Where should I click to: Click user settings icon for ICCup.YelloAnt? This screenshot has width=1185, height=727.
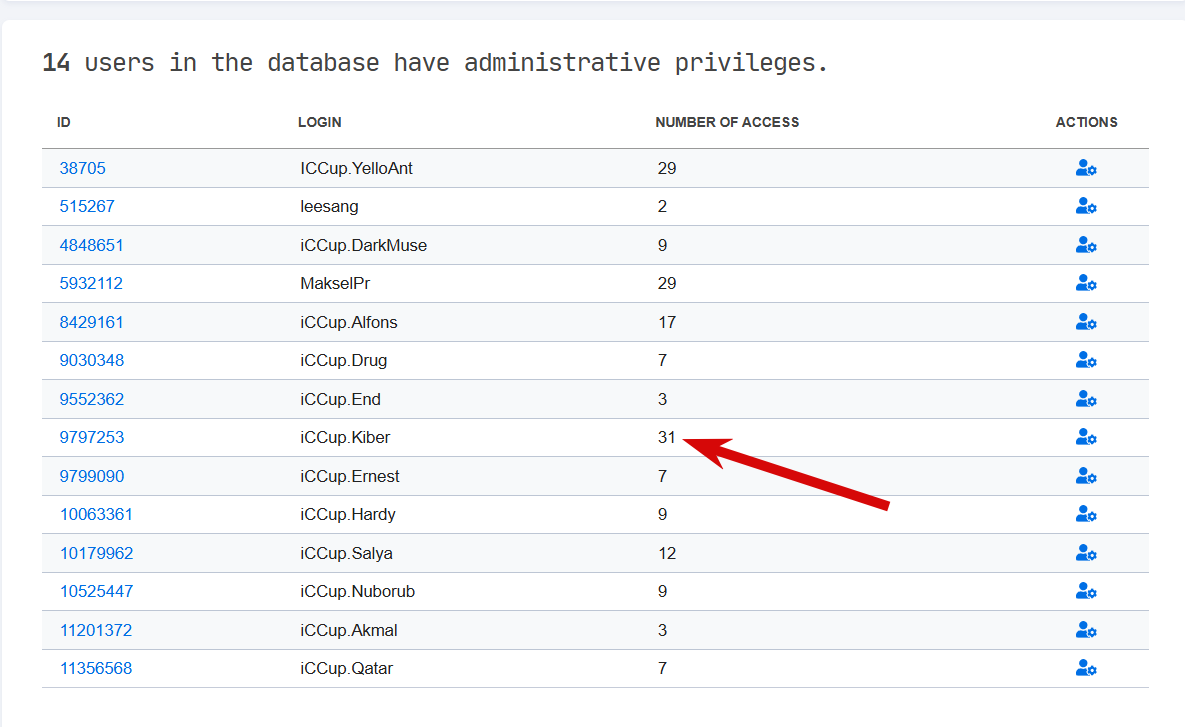pos(1086,168)
